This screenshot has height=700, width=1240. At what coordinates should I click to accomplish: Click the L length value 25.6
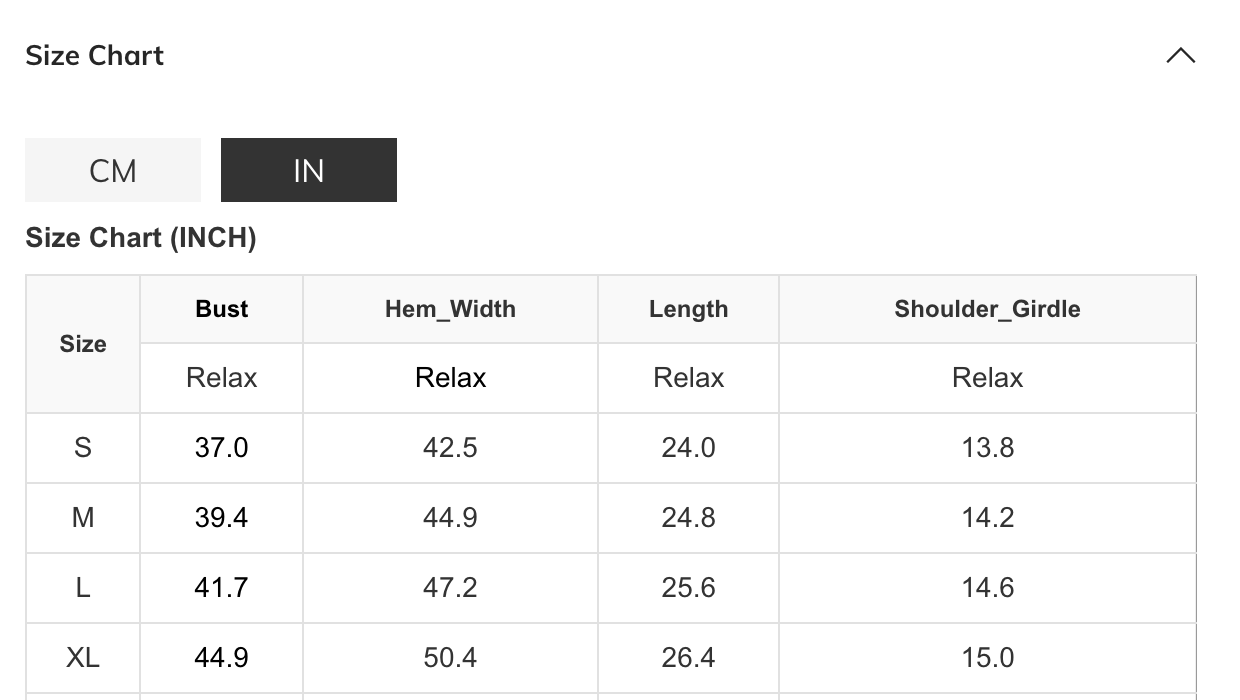688,588
